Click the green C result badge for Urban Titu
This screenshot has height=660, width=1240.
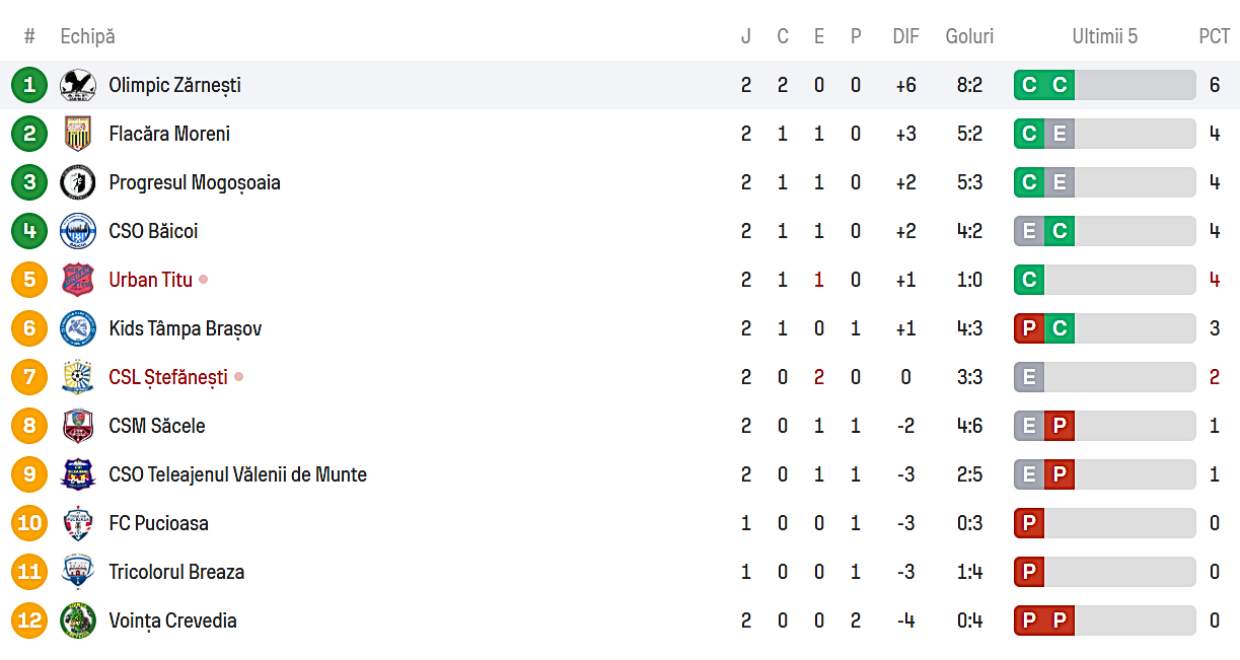(x=1029, y=280)
